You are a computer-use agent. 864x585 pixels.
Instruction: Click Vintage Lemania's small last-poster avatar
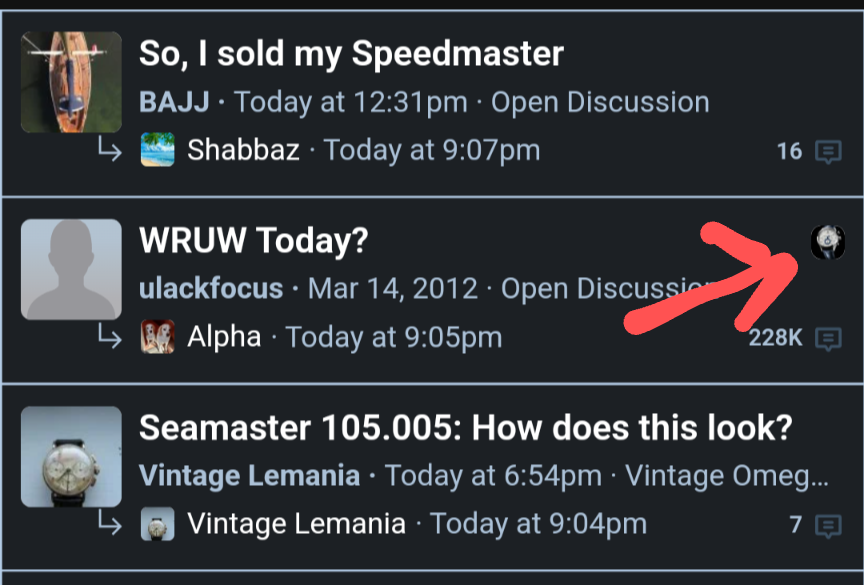pos(158,524)
